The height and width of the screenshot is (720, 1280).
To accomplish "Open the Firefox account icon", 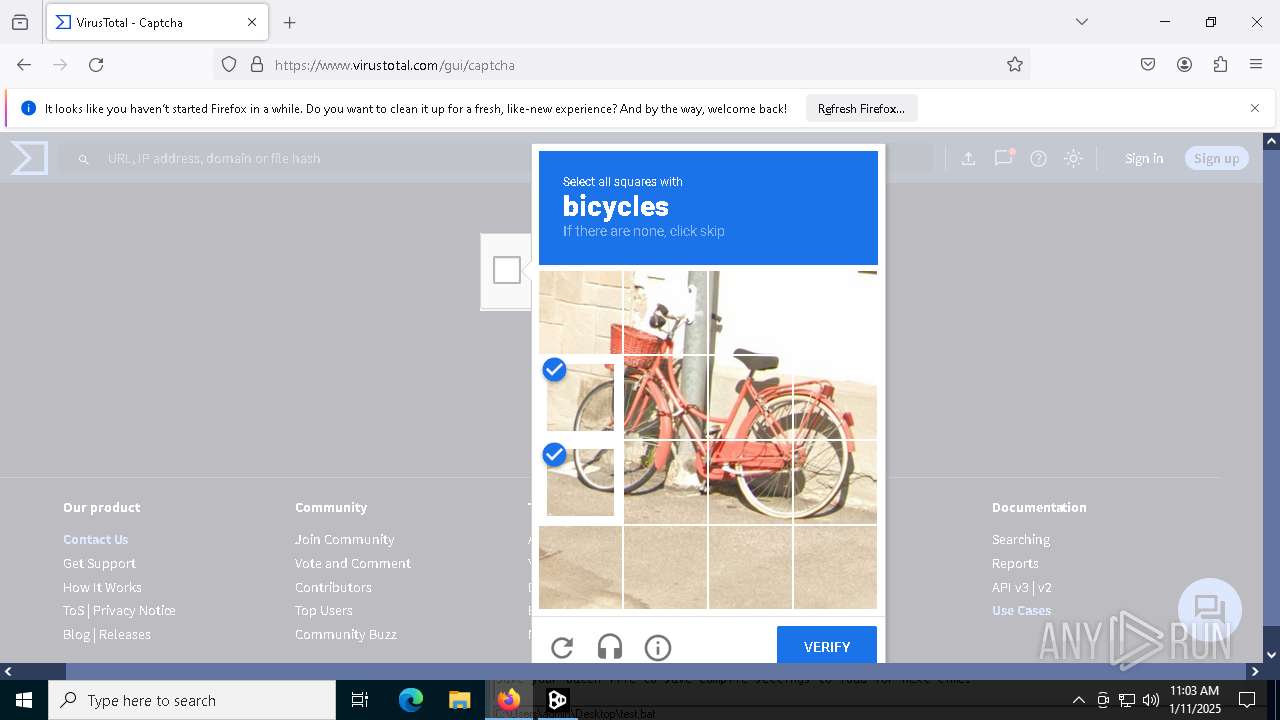I will (1184, 65).
